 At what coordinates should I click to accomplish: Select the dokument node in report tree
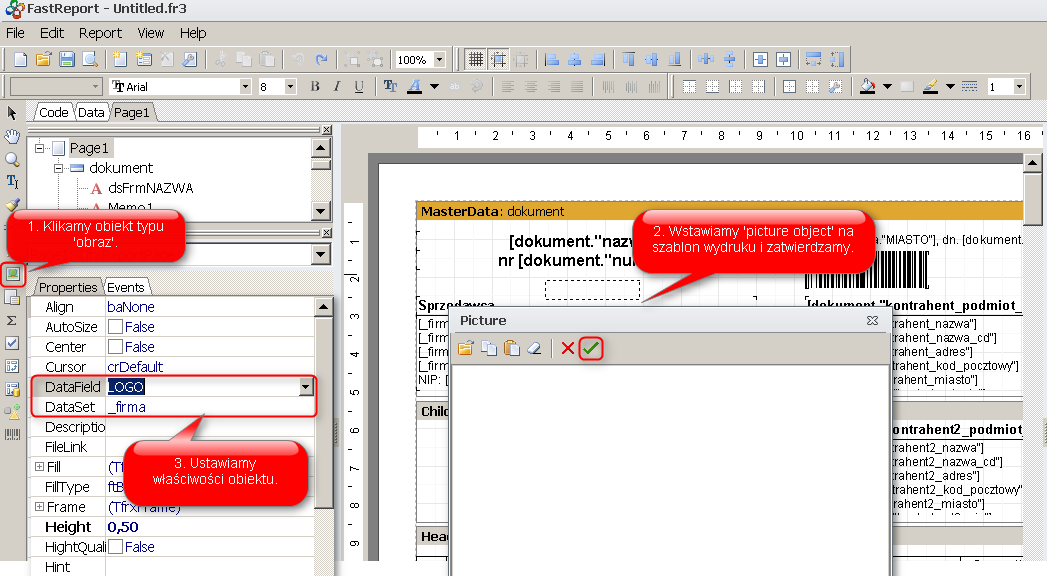pyautogui.click(x=121, y=168)
